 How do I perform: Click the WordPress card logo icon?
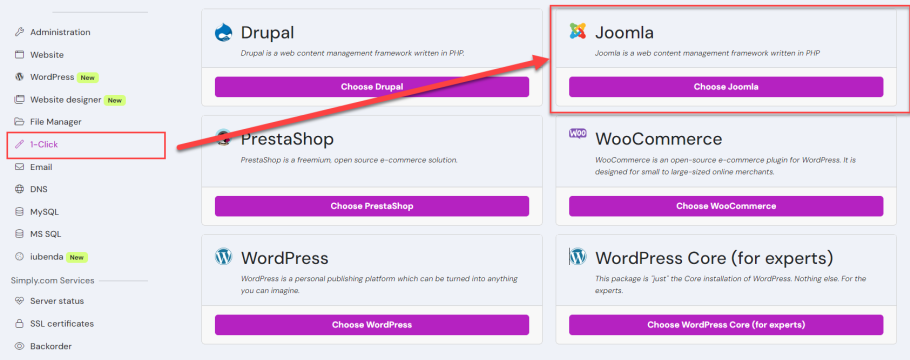pyautogui.click(x=223, y=256)
